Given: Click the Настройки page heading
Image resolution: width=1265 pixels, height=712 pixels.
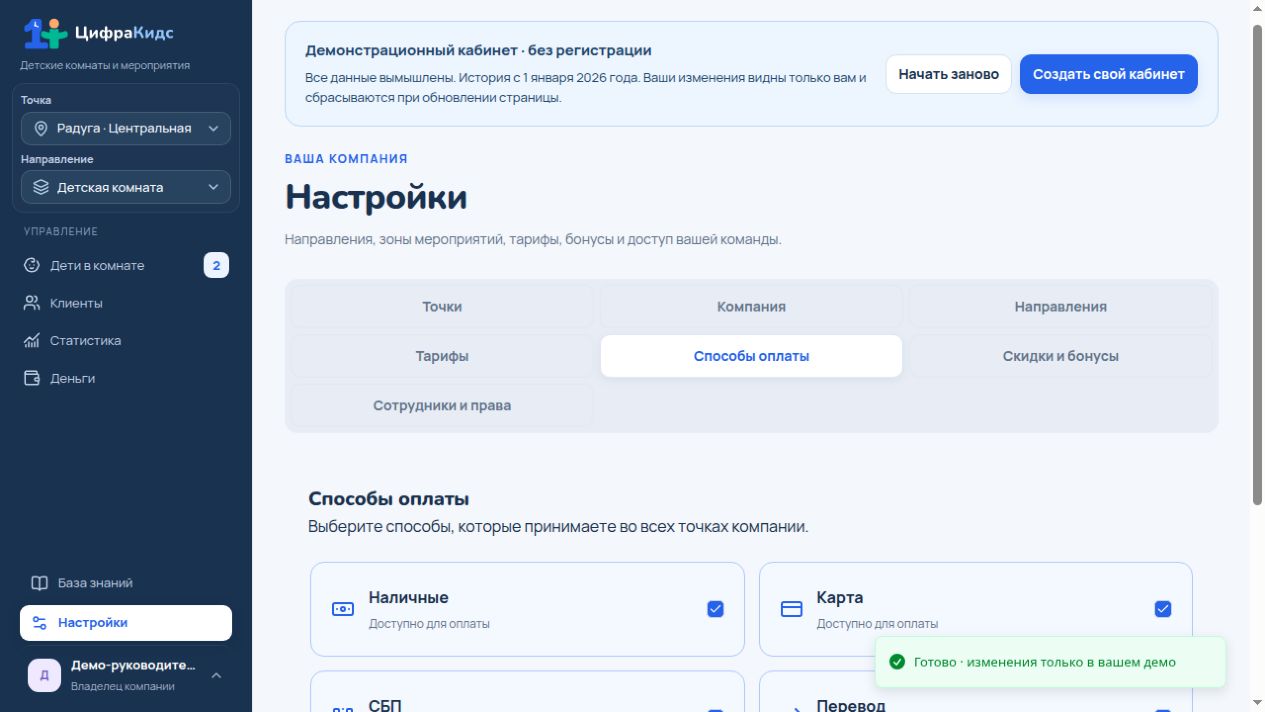Looking at the screenshot, I should [x=376, y=197].
